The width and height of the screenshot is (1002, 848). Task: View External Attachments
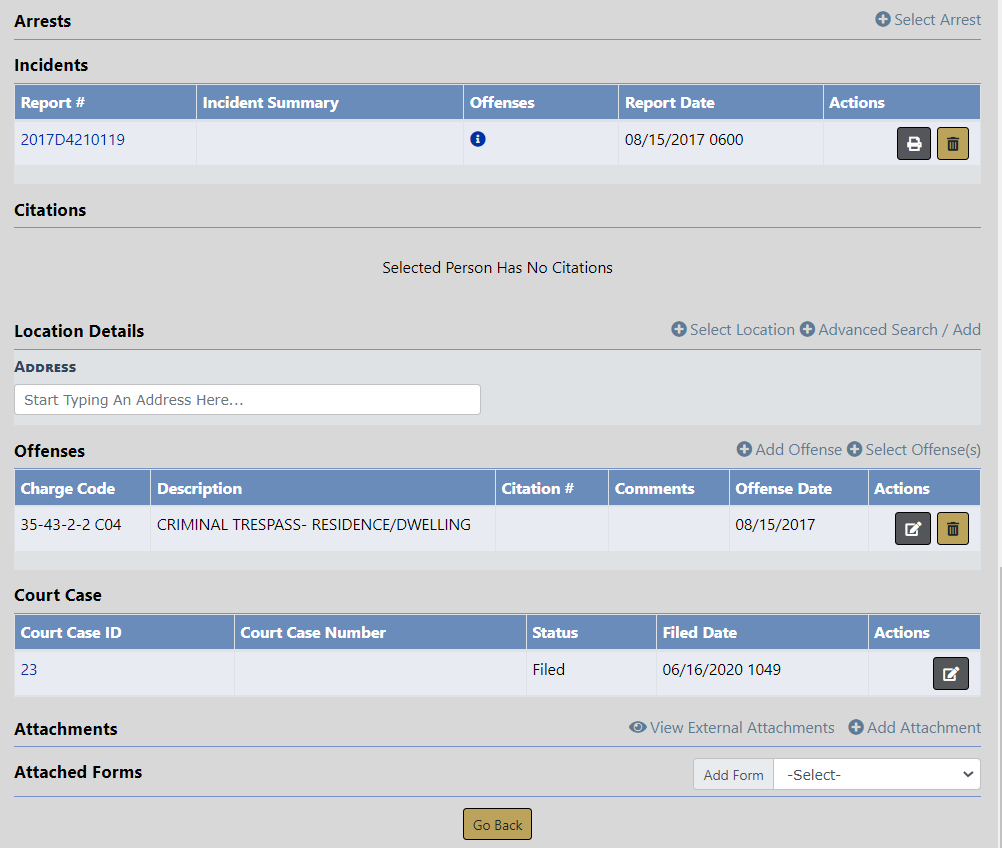pos(731,728)
